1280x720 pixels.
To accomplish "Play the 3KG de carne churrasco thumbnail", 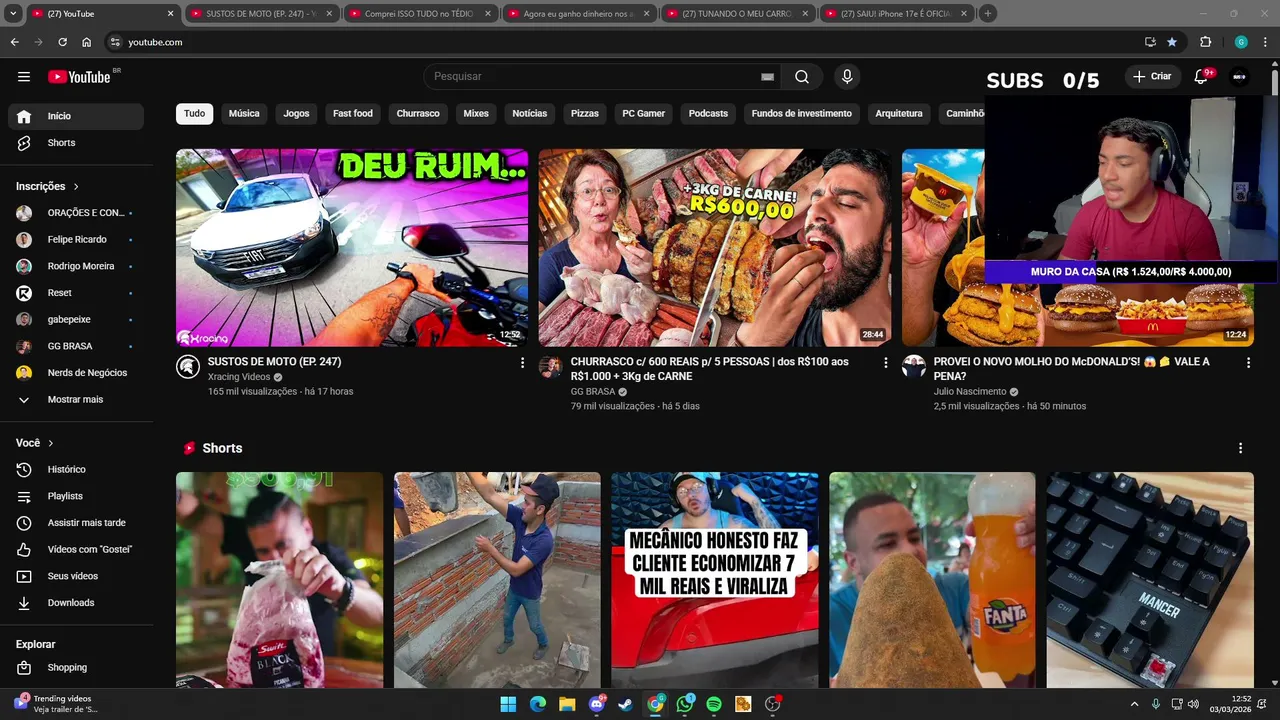I will (x=714, y=248).
